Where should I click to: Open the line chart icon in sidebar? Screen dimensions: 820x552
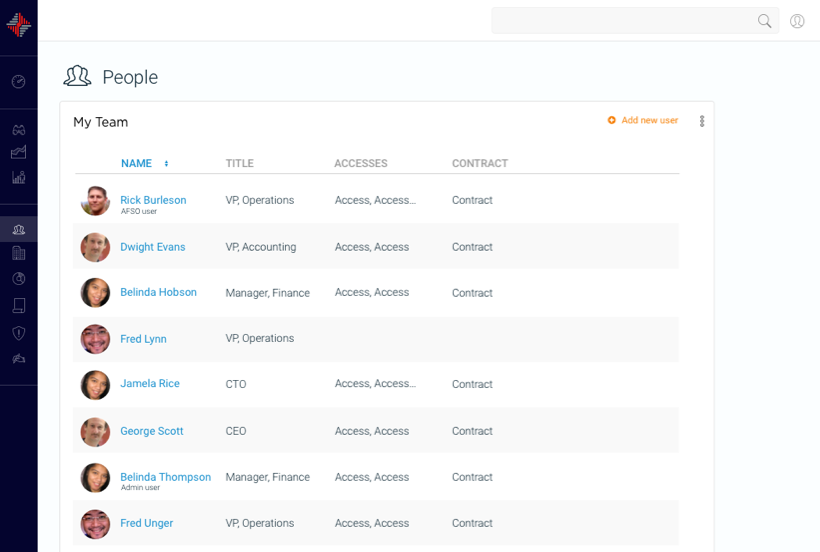point(18,153)
